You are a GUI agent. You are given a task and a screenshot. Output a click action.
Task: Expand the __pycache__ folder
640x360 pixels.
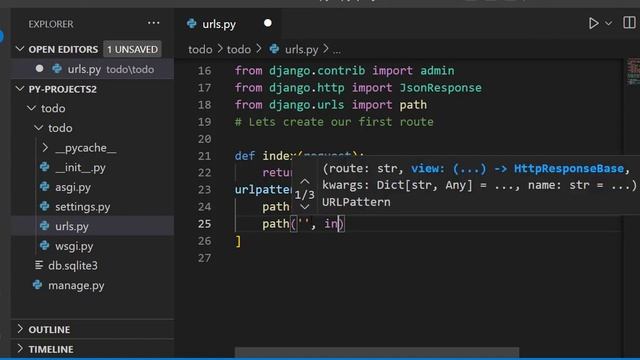click(45, 147)
